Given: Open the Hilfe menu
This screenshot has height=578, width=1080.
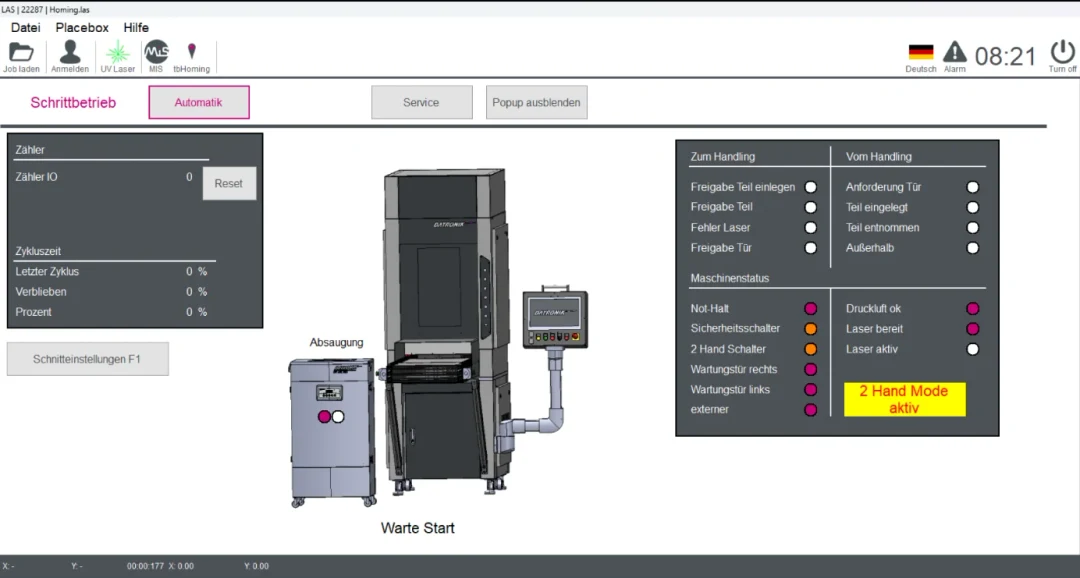Looking at the screenshot, I should (x=136, y=27).
